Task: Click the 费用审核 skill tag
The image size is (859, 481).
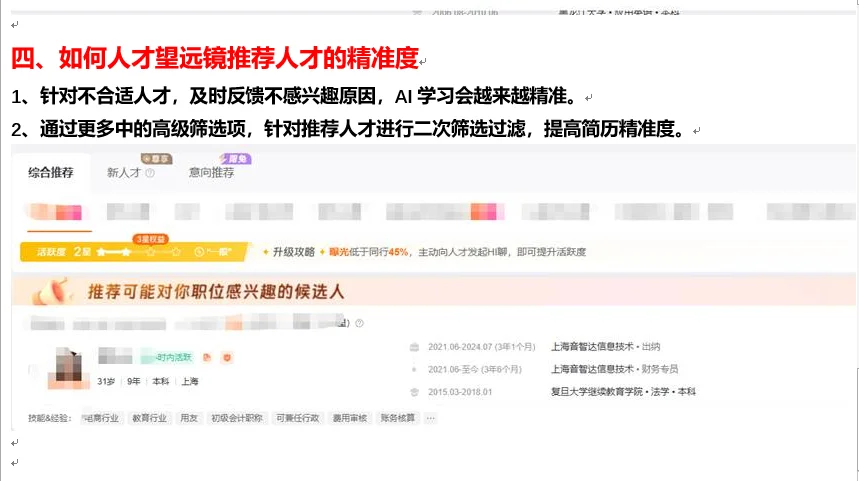Action: 350,418
